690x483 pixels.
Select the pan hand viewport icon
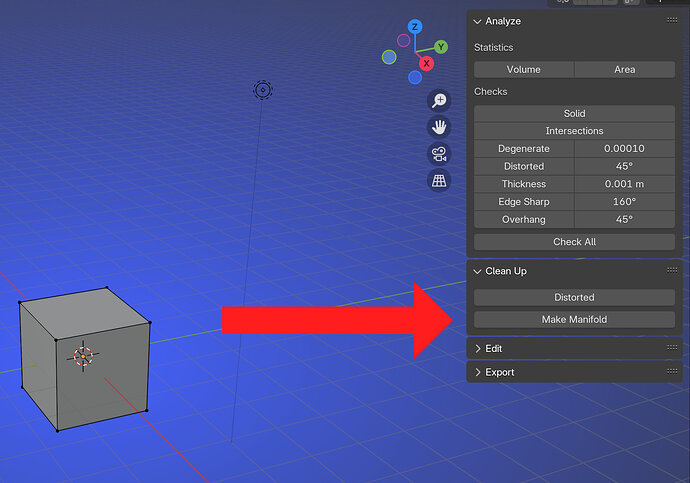[x=439, y=127]
